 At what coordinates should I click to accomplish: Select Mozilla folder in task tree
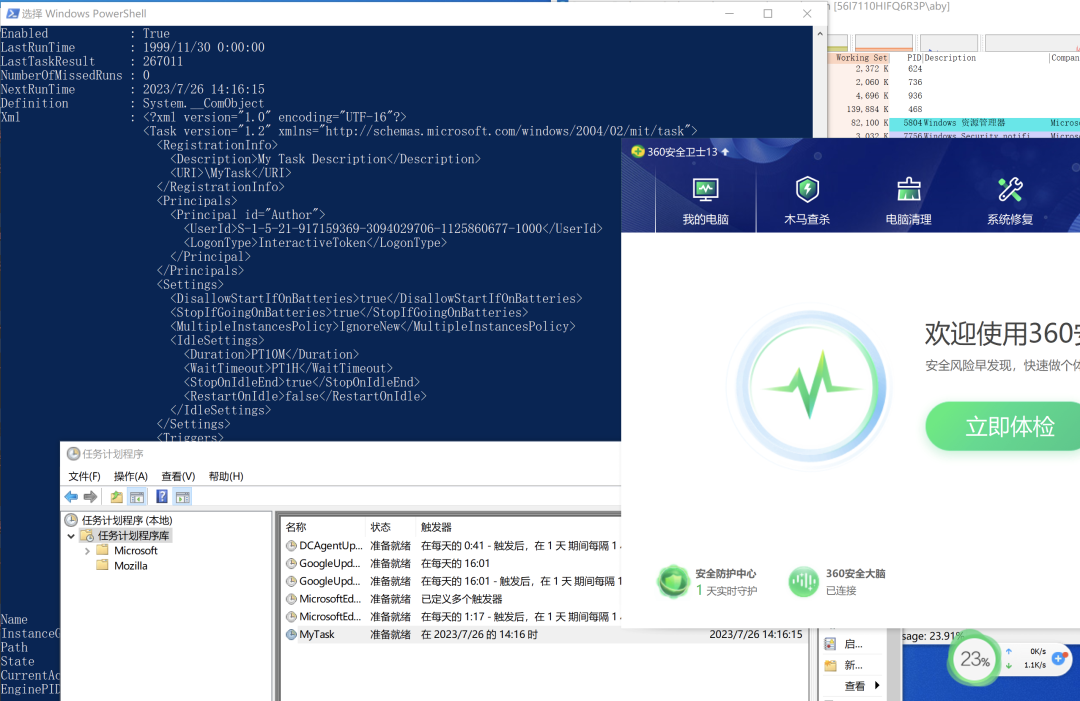(131, 566)
